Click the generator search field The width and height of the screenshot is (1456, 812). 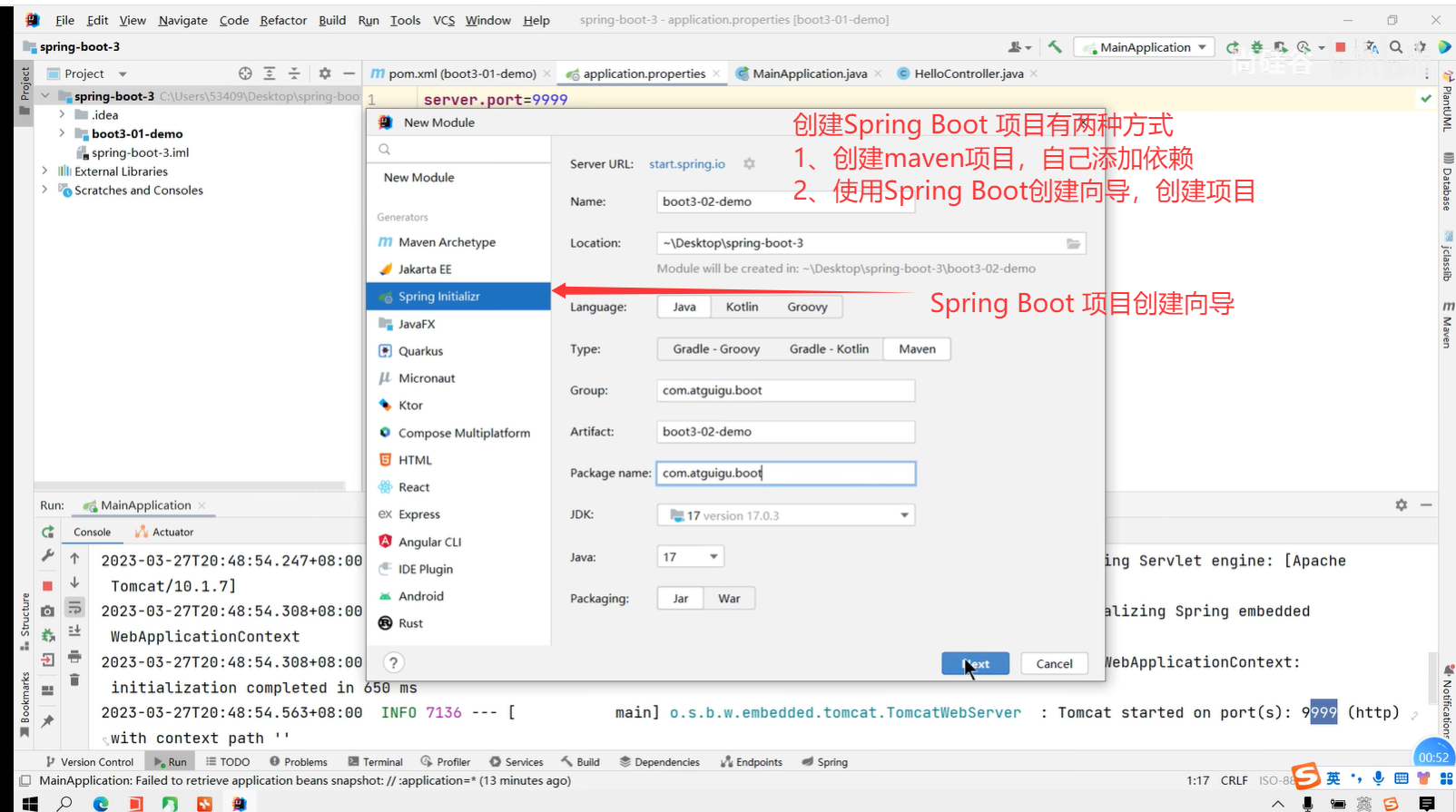pyautogui.click(x=458, y=150)
